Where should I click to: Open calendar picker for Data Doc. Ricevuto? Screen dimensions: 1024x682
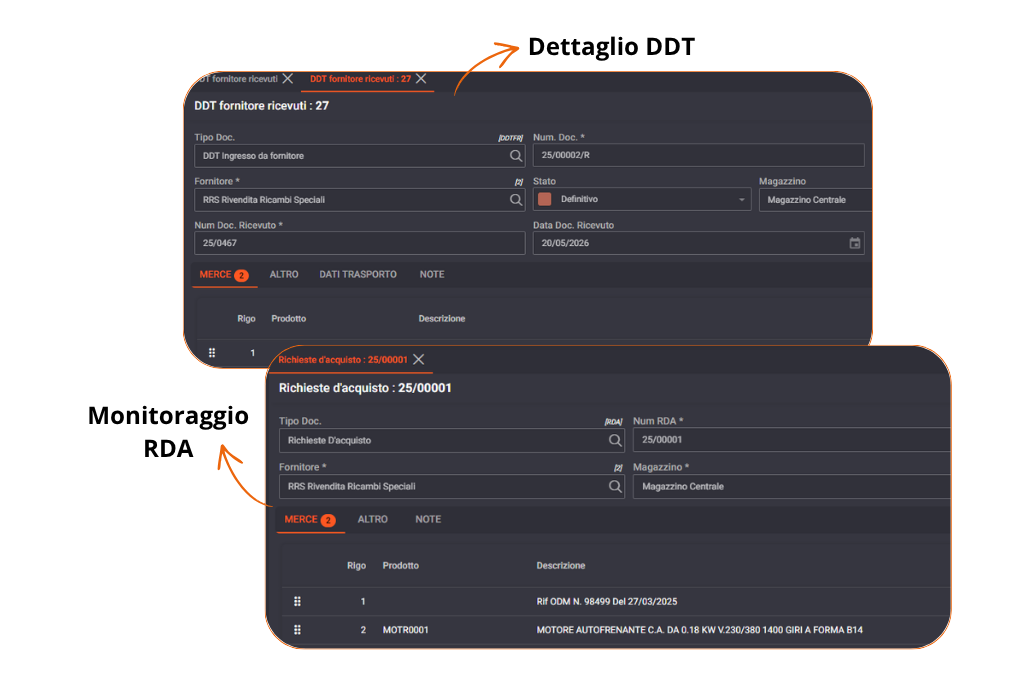854,243
